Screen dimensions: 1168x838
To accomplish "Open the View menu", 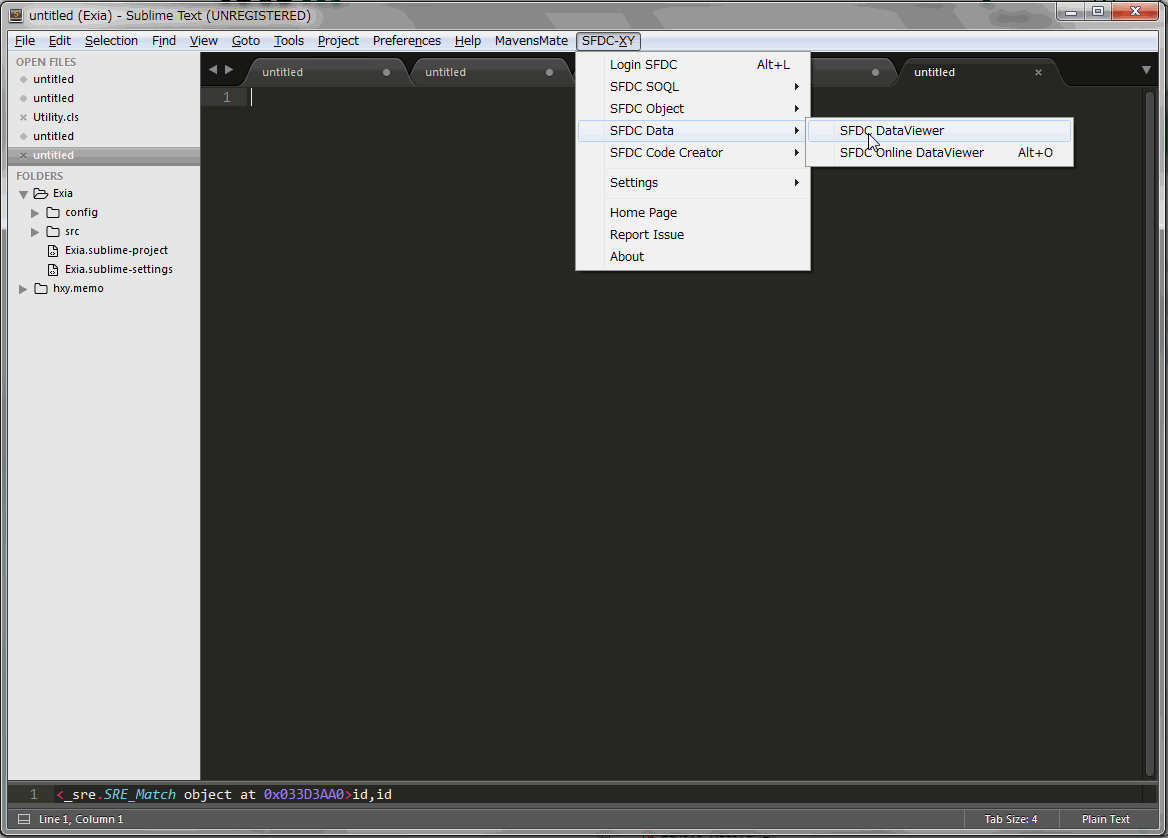I will tap(203, 41).
